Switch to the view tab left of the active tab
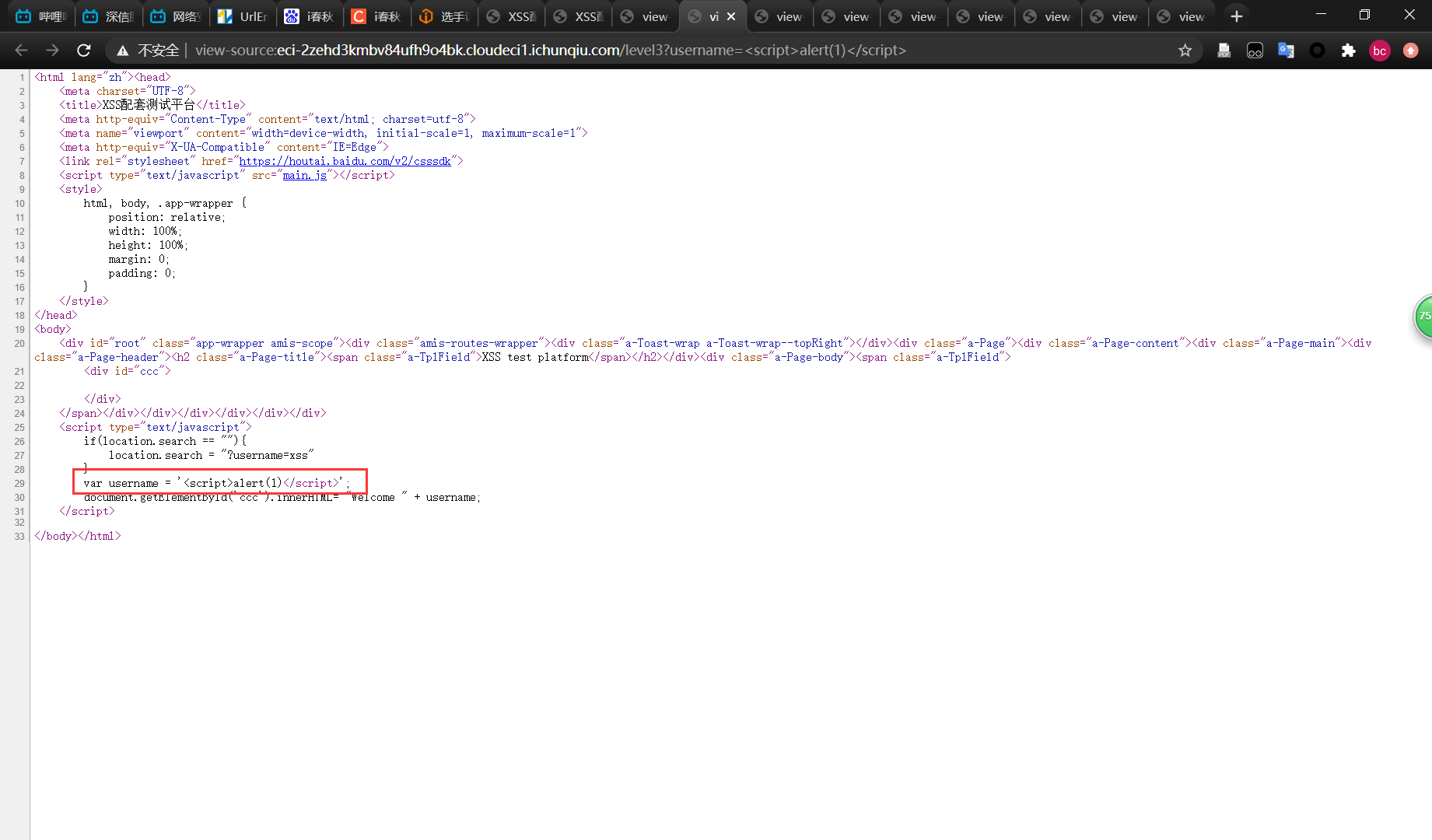Screen dimensions: 1432x840 coord(644,16)
